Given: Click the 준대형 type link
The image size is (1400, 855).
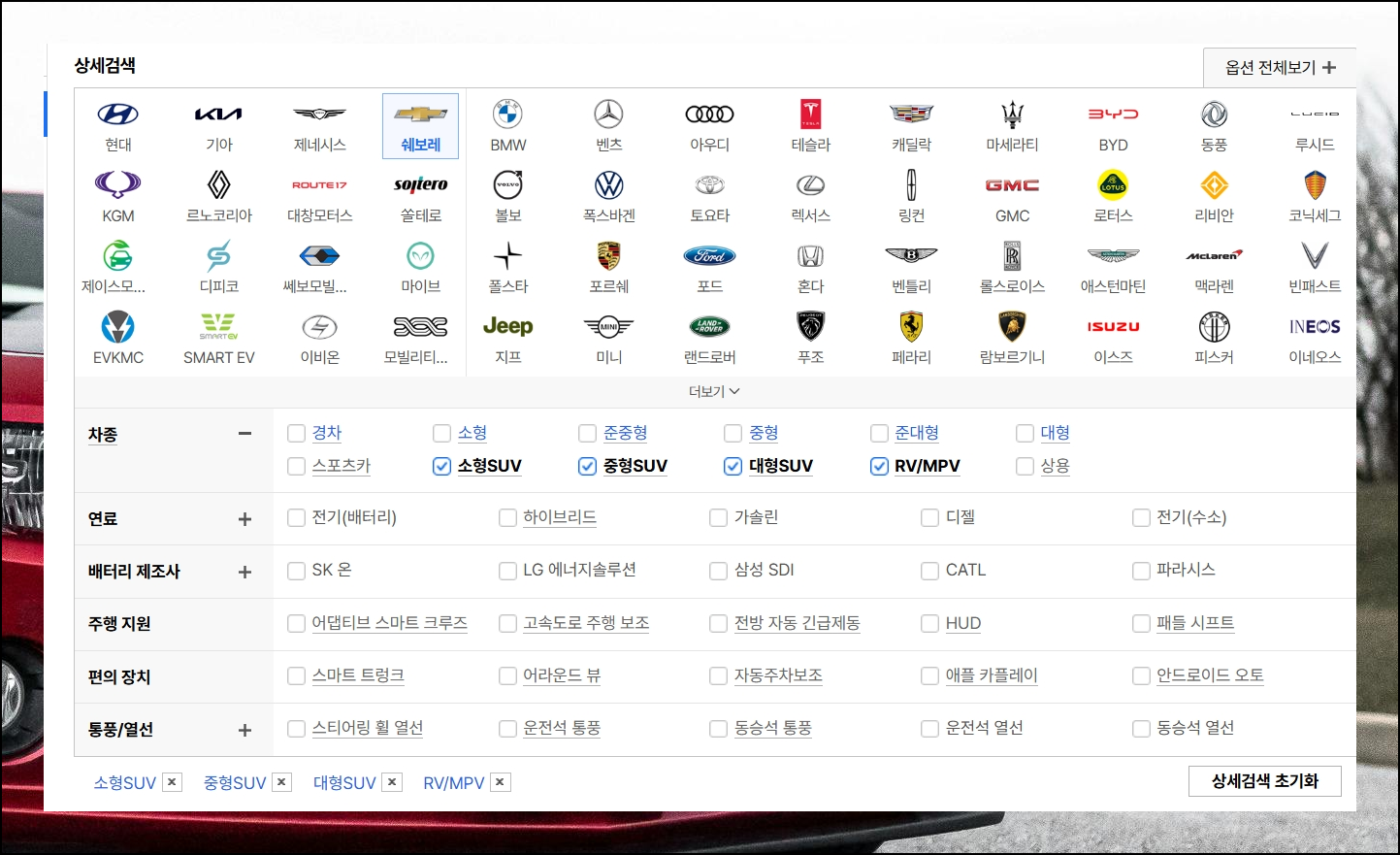Looking at the screenshot, I should (x=917, y=433).
